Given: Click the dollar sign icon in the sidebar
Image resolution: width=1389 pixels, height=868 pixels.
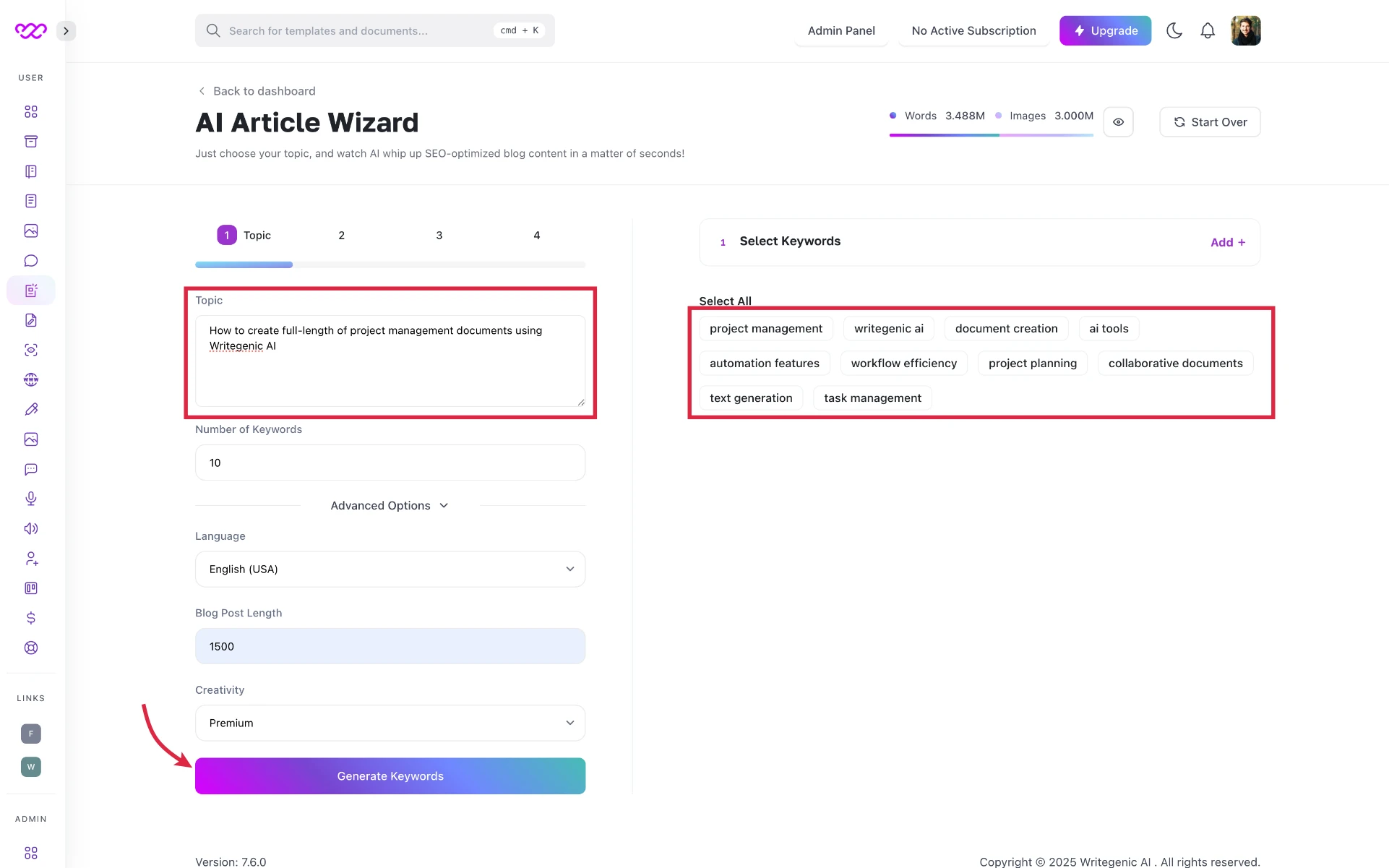Looking at the screenshot, I should 31,618.
